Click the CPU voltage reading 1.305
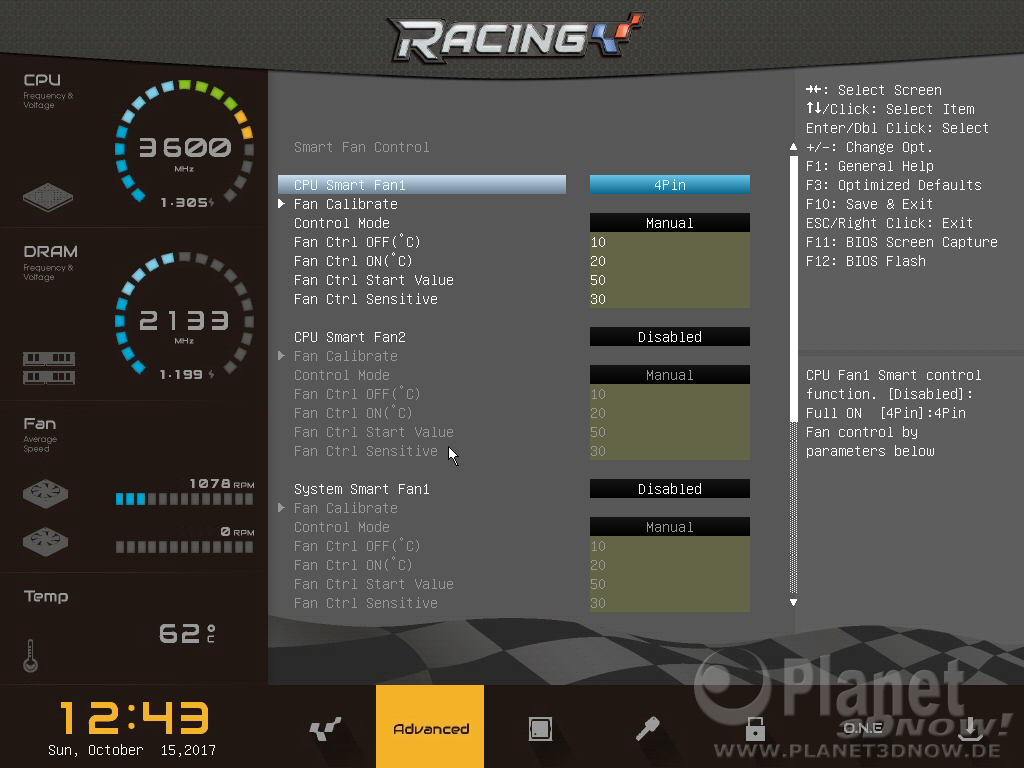The image size is (1024, 768). [x=187, y=202]
